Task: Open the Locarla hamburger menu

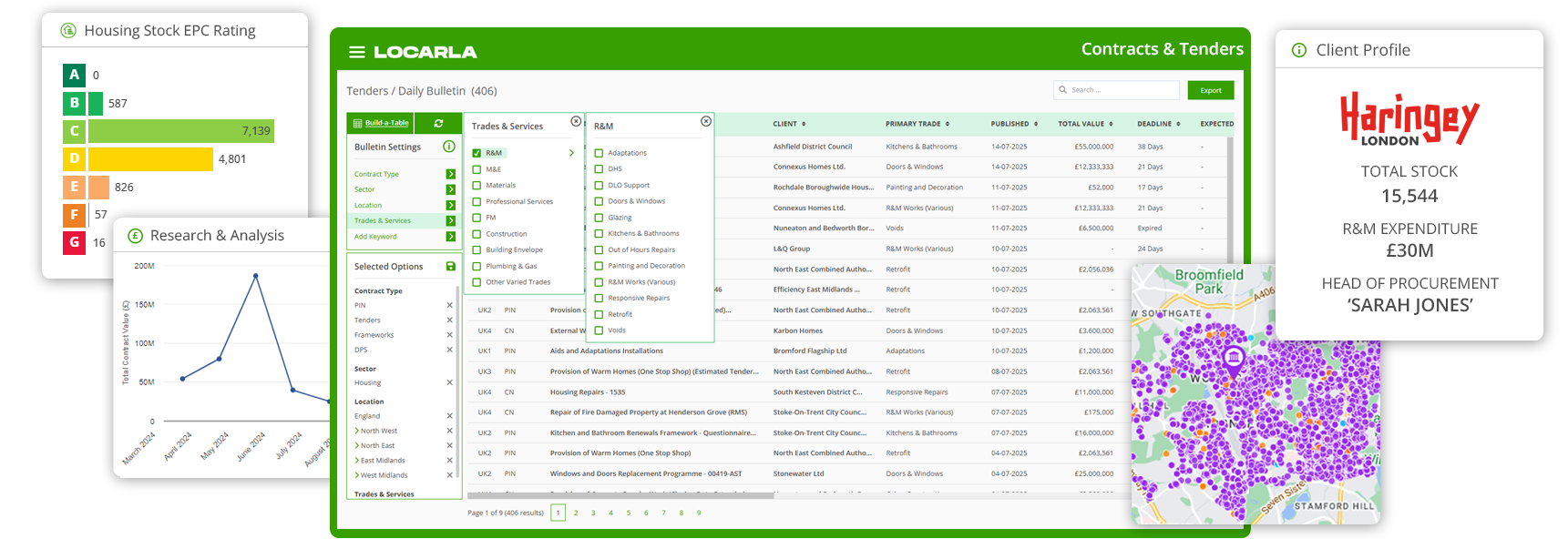Action: (357, 52)
